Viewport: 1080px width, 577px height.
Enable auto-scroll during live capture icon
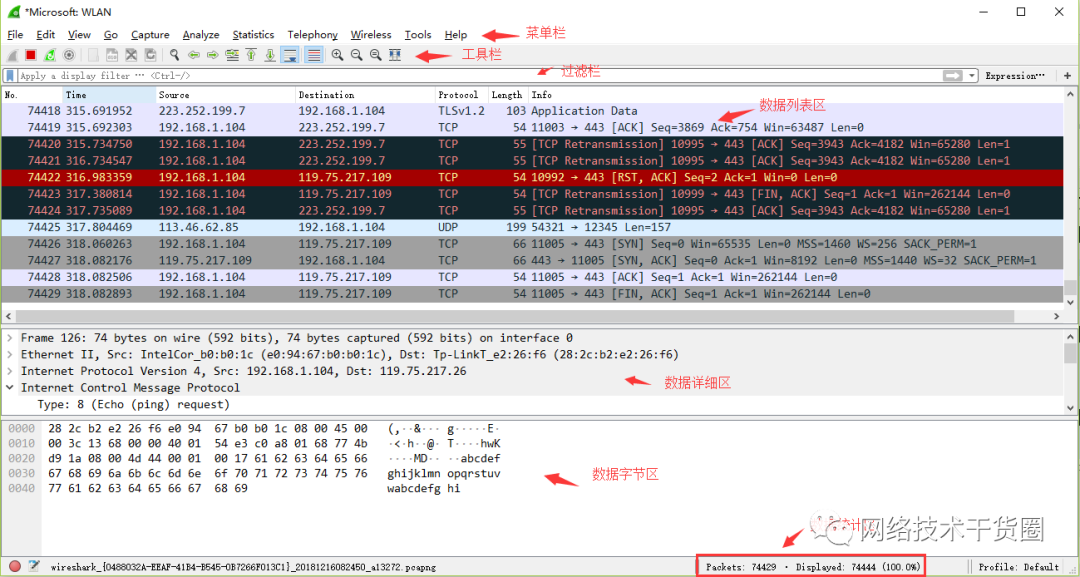pyautogui.click(x=289, y=55)
